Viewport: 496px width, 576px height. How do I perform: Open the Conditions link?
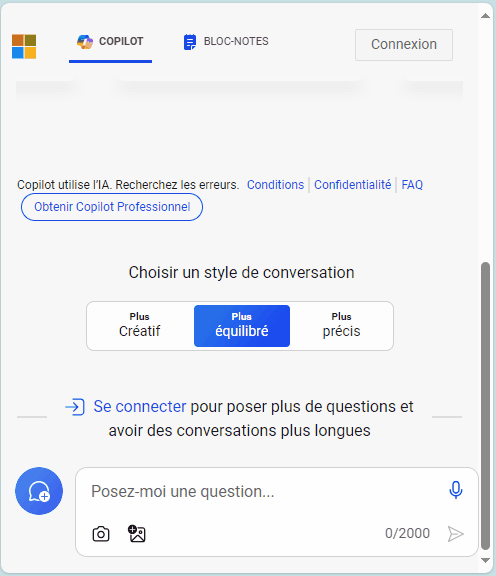point(275,184)
